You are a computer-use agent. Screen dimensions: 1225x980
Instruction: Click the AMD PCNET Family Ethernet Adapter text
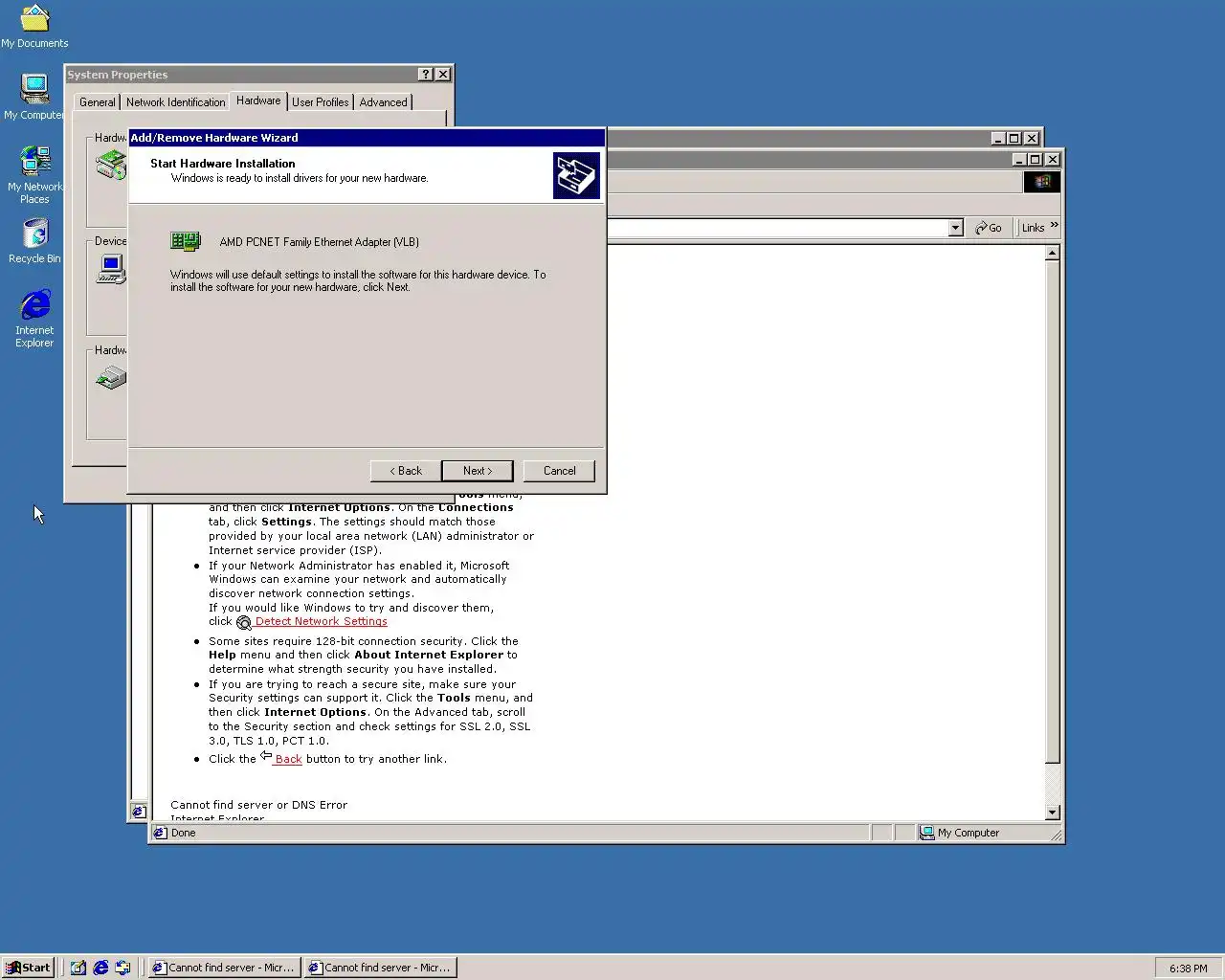(319, 242)
